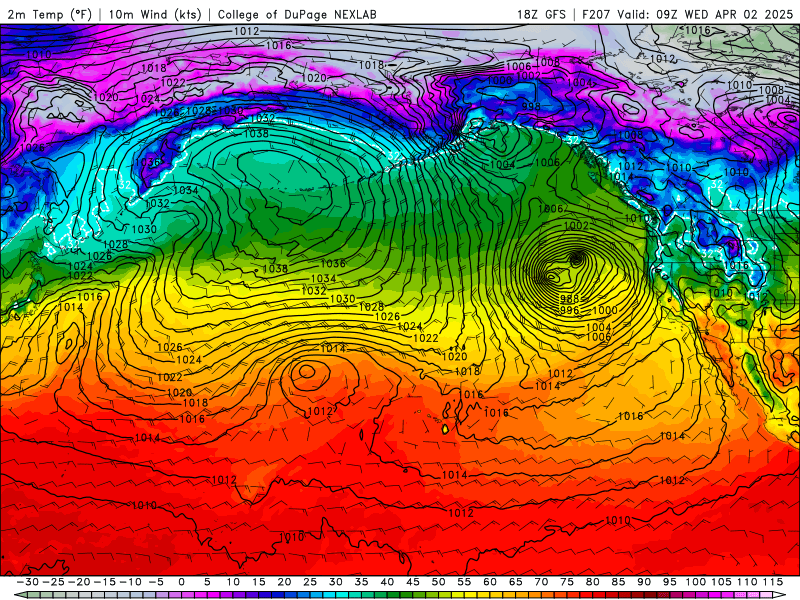Click the colorbar label '85'
This screenshot has width=800, height=600.
(x=617, y=582)
